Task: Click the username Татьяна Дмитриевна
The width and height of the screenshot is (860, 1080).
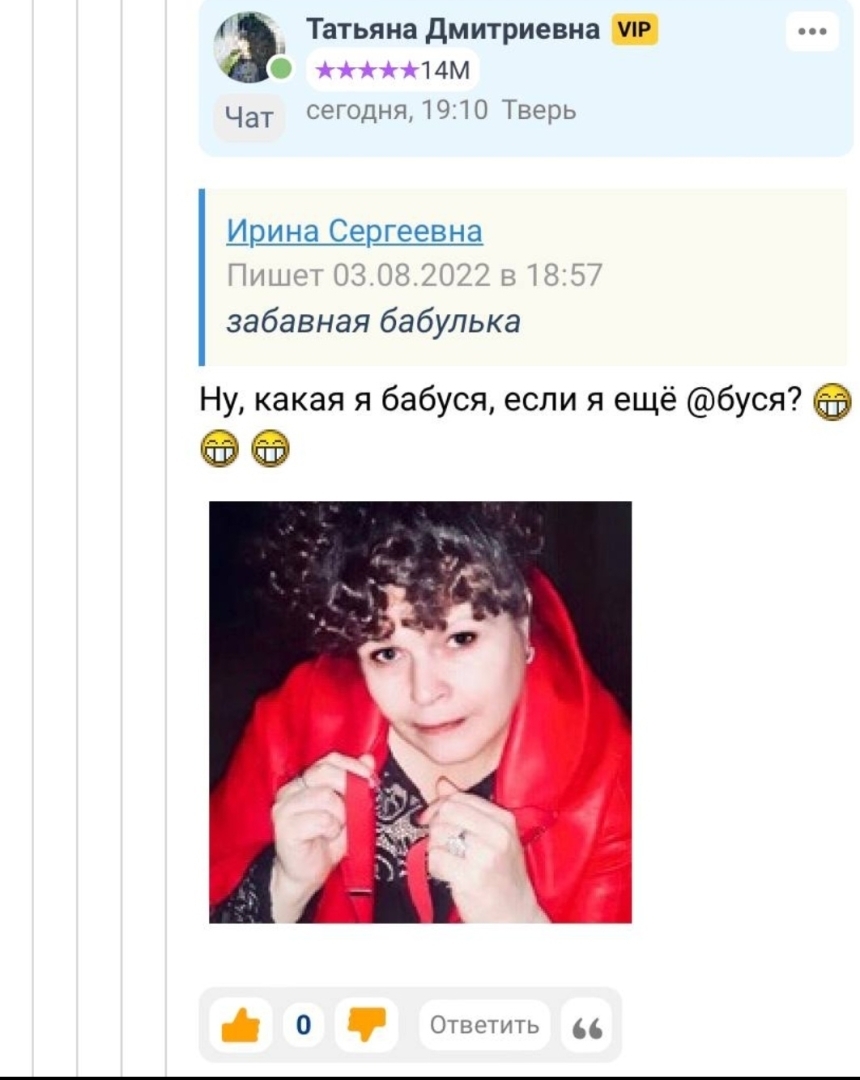Action: (x=453, y=30)
